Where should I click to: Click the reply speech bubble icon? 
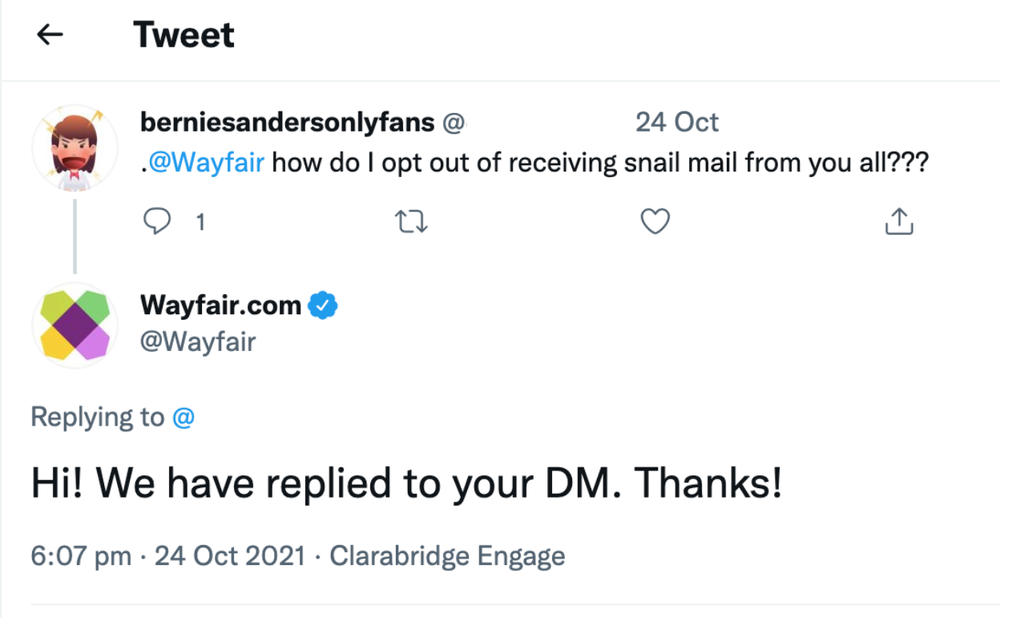point(157,221)
